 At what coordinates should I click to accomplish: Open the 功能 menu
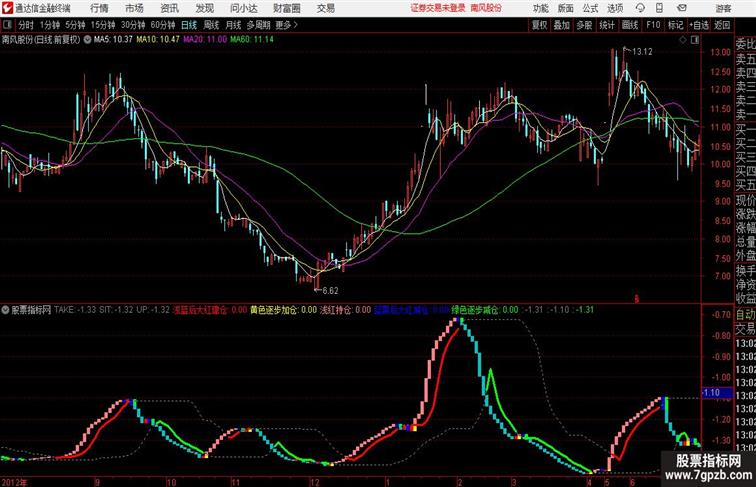pyautogui.click(x=541, y=8)
